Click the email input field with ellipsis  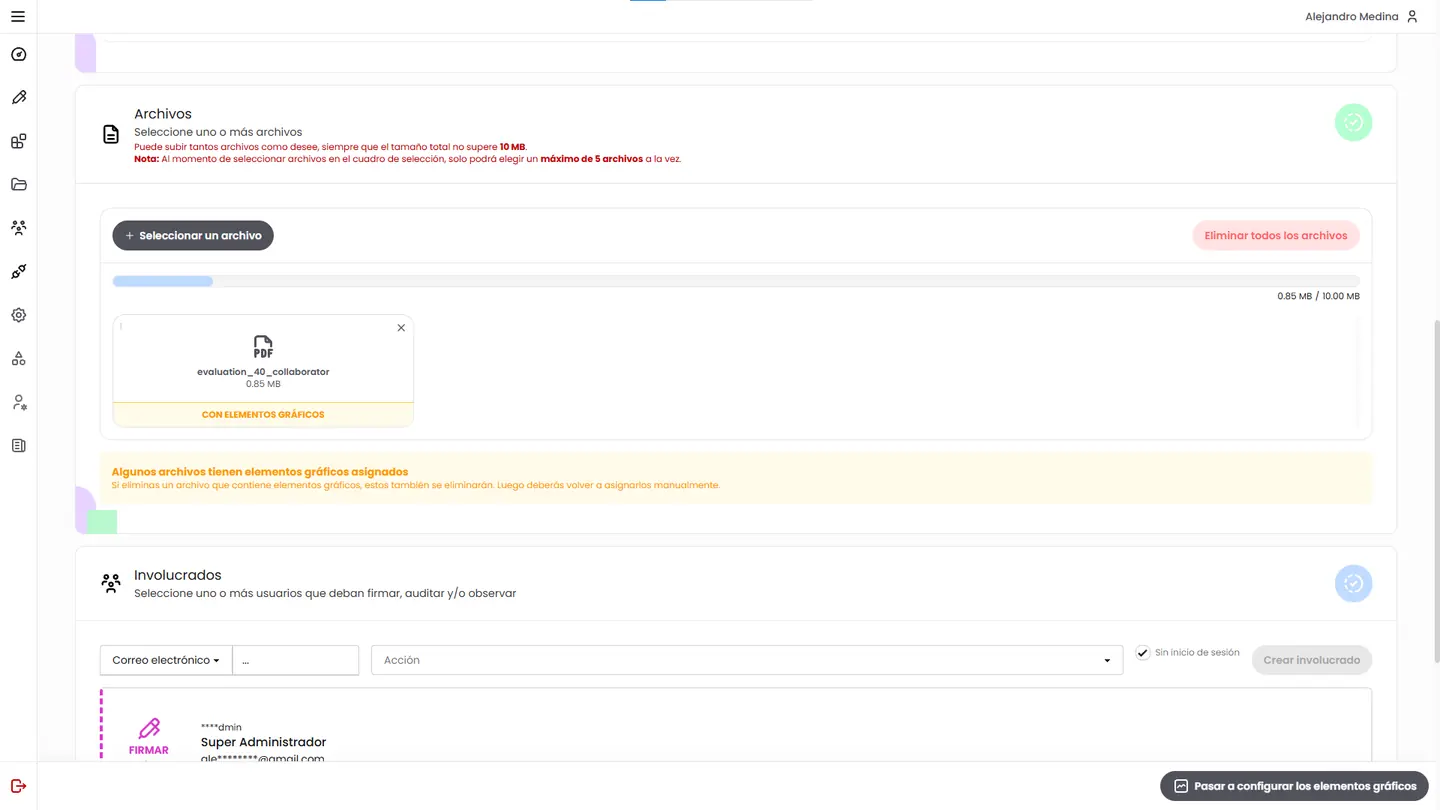295,660
